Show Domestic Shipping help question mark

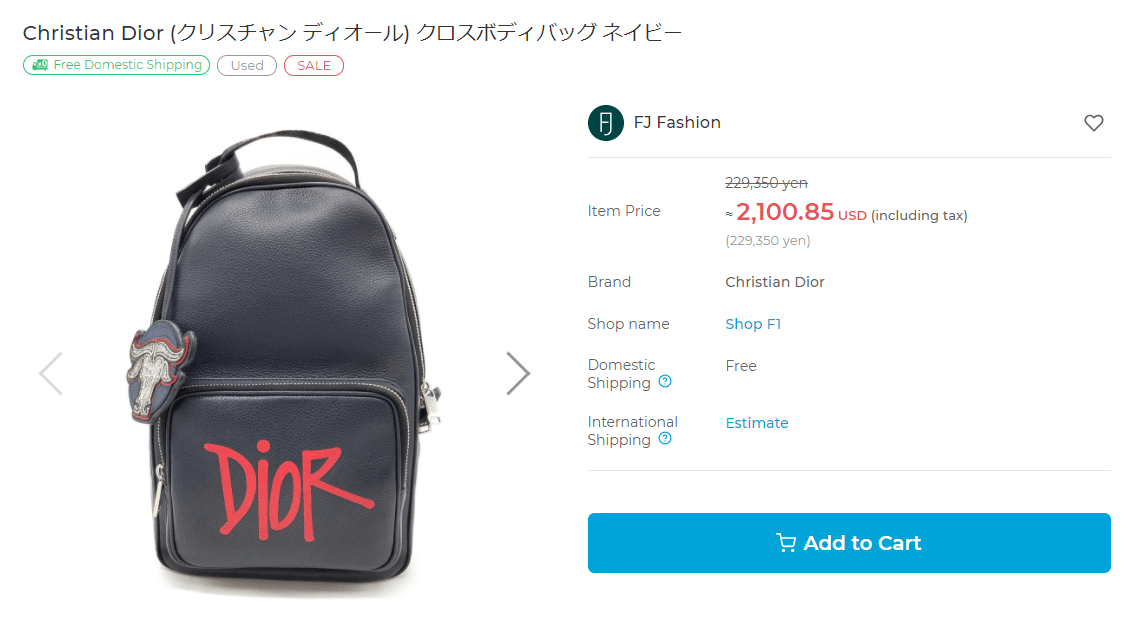[665, 381]
